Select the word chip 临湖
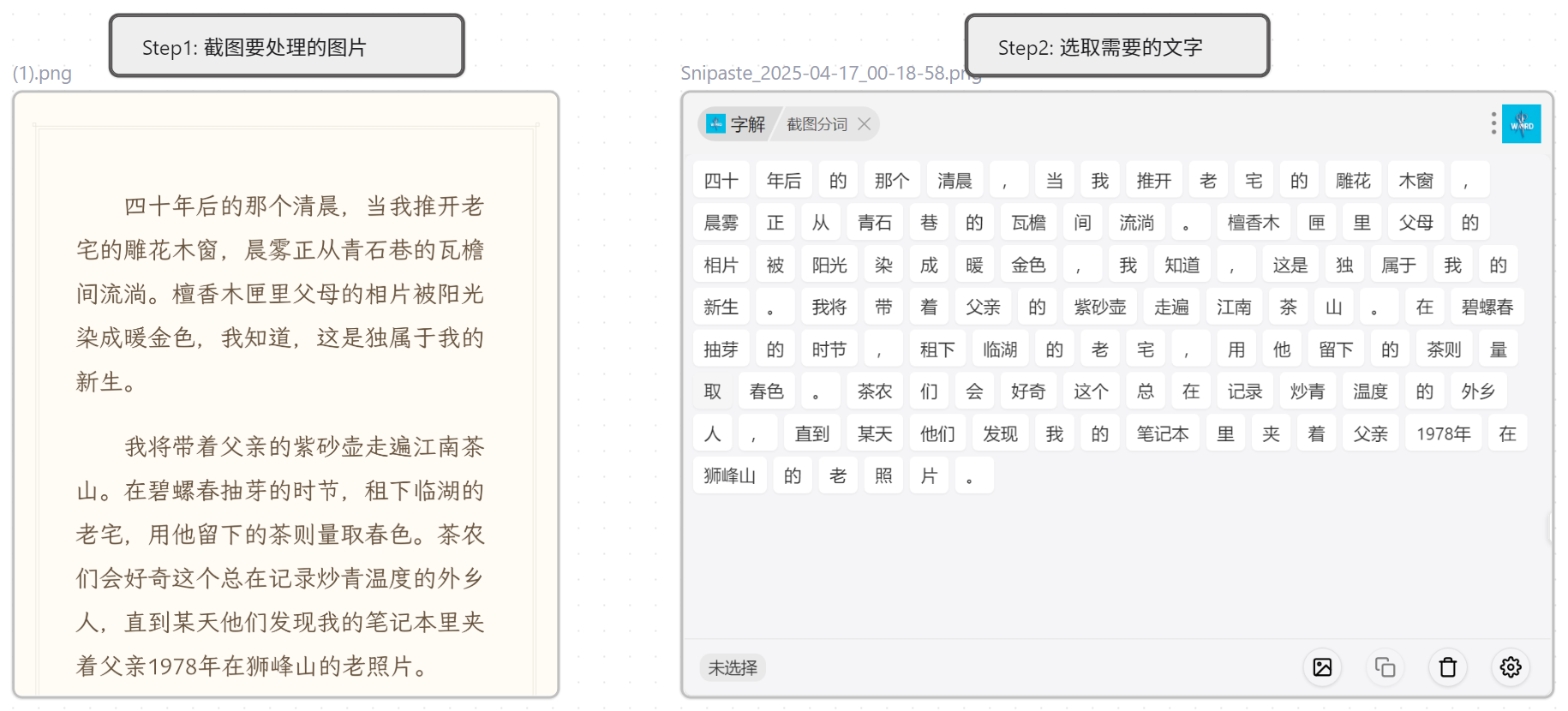1568x711 pixels. 1000,350
